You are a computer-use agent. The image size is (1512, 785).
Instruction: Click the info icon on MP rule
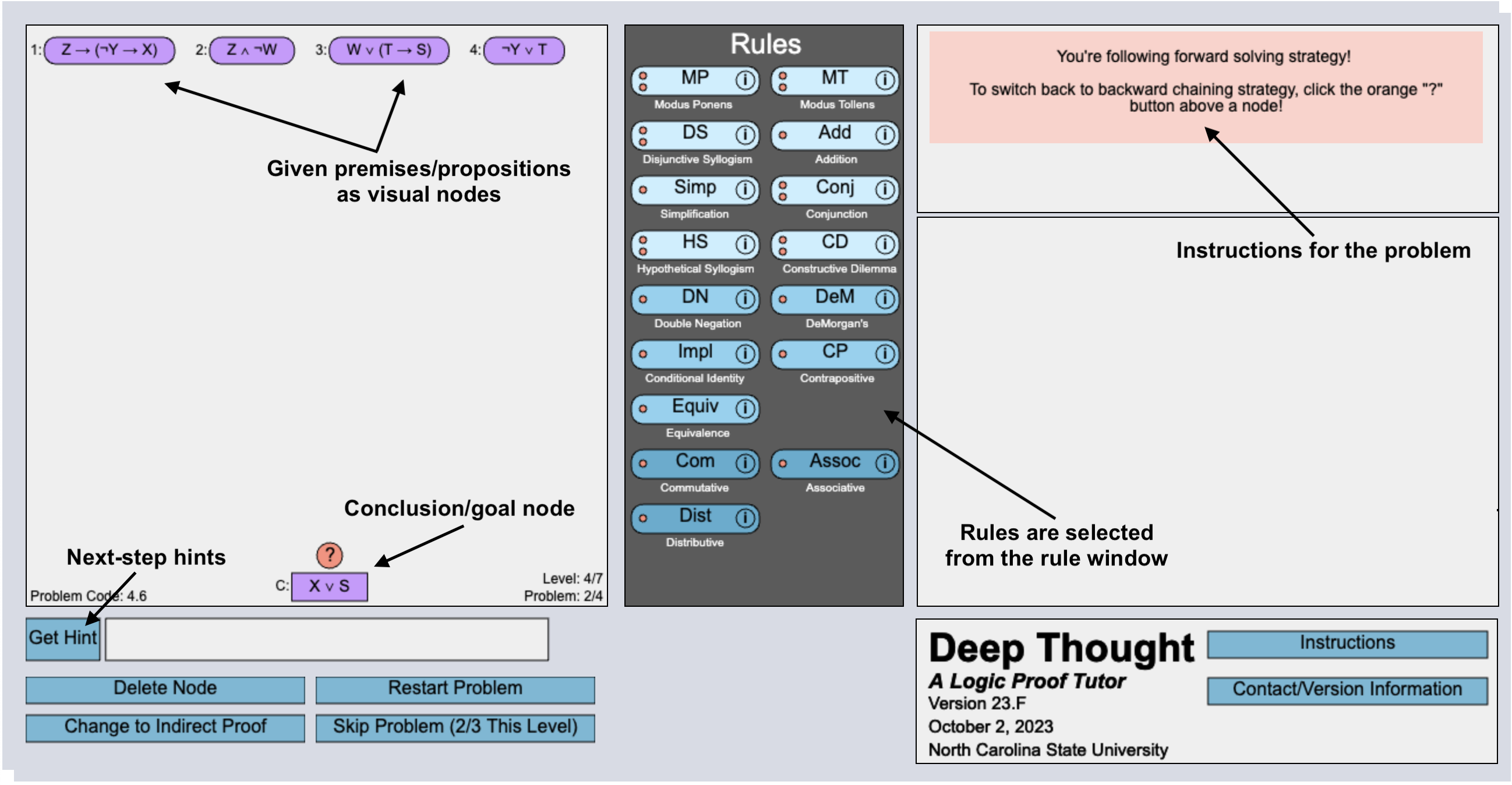tap(745, 80)
